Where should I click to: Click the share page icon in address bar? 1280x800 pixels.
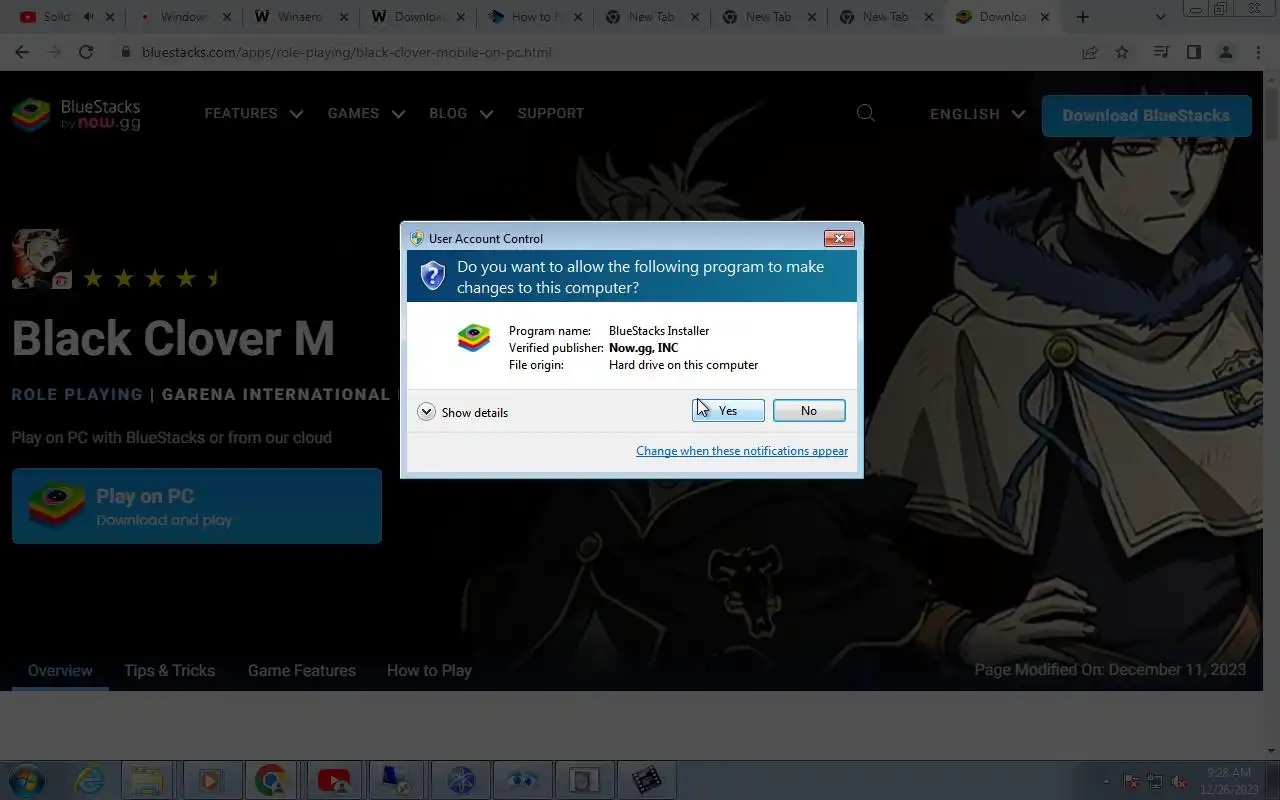coord(1090,52)
